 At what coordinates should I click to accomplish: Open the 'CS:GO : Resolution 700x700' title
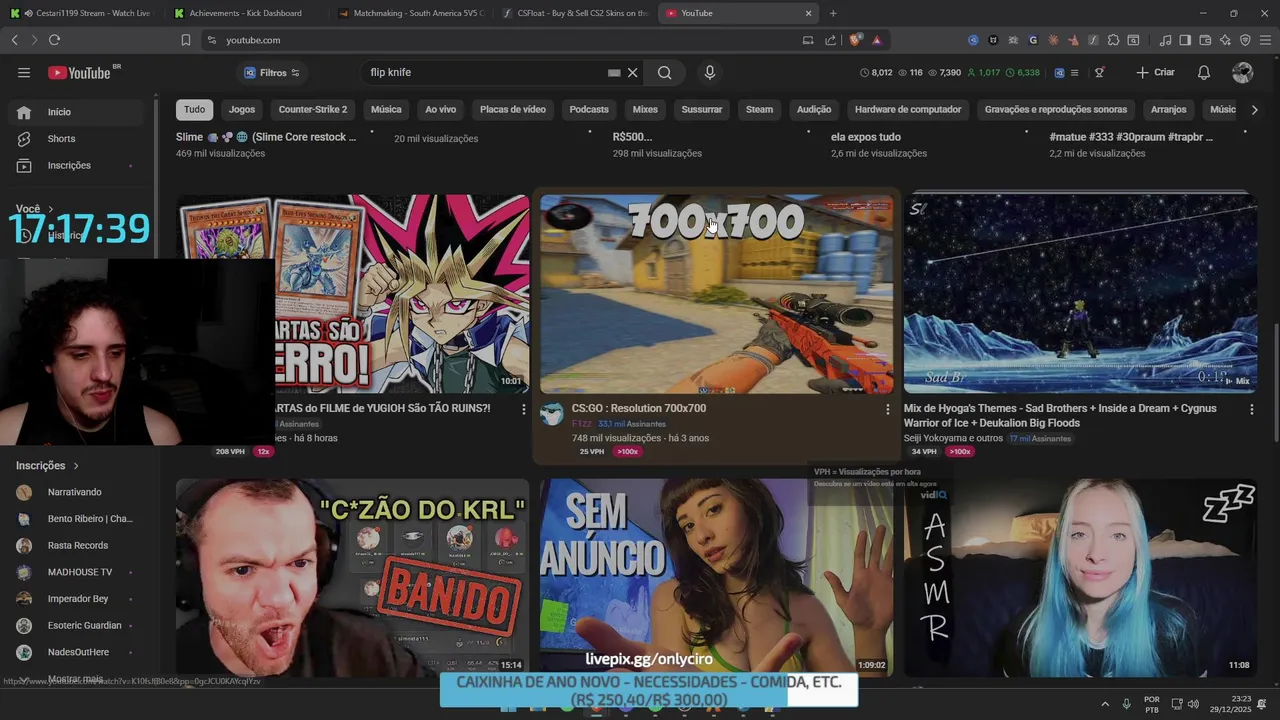coord(638,409)
